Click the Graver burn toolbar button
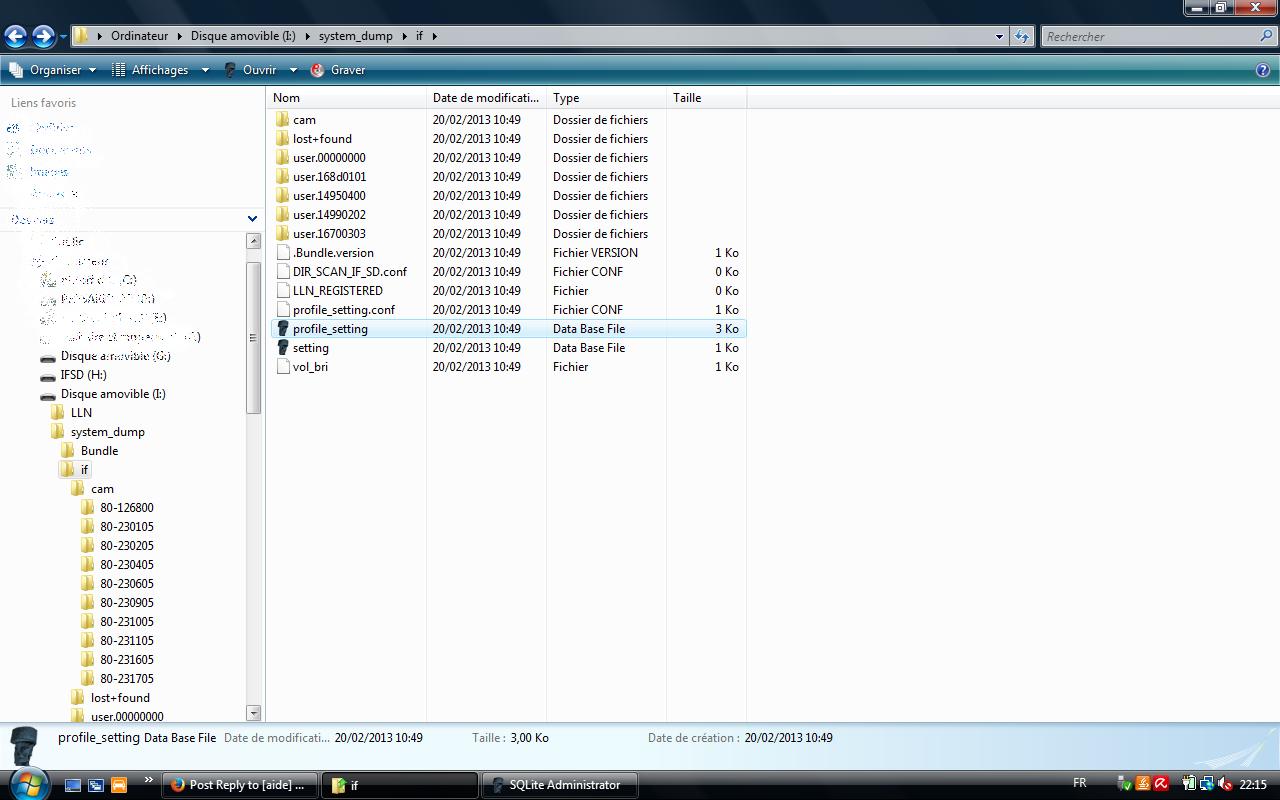This screenshot has width=1280, height=800. click(338, 70)
